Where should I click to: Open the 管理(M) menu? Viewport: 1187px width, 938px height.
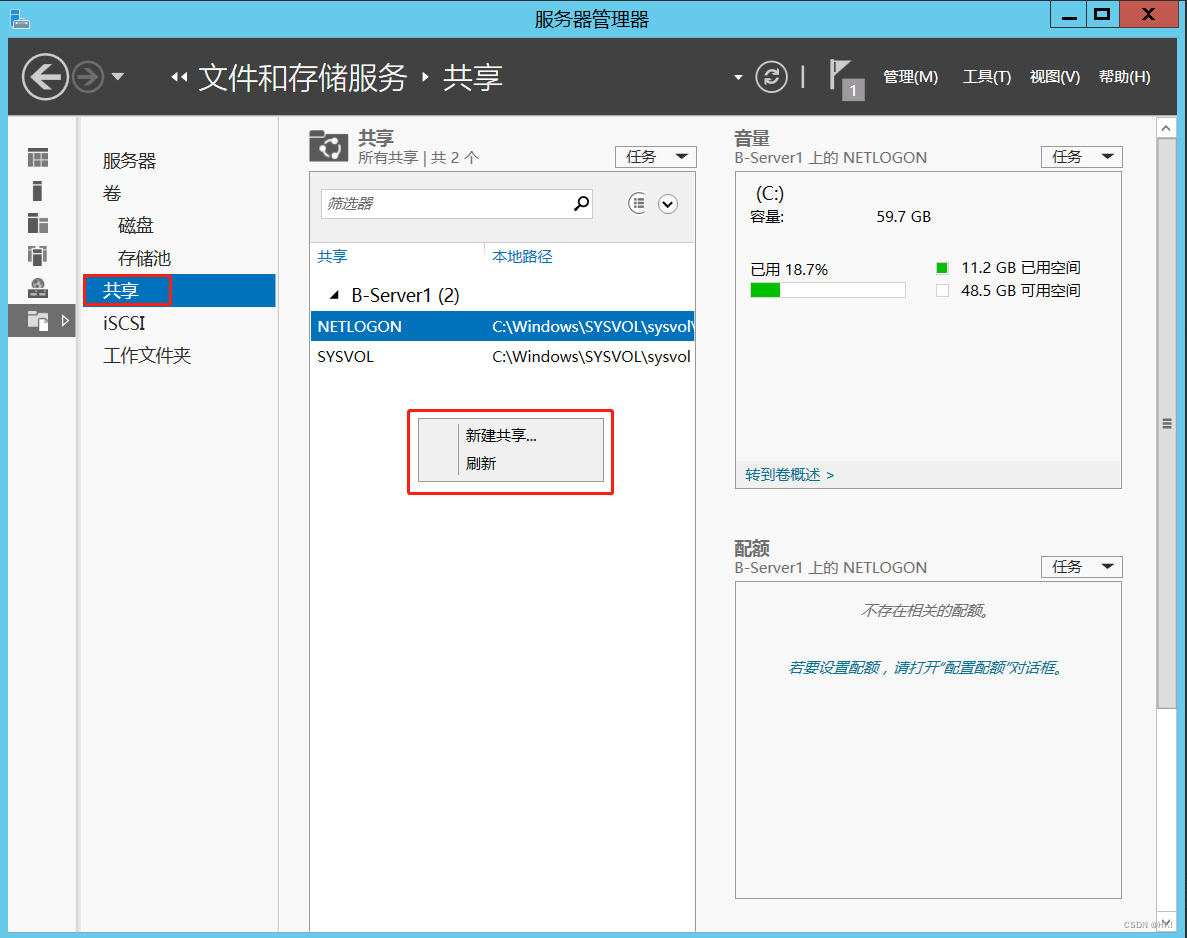pyautogui.click(x=910, y=76)
